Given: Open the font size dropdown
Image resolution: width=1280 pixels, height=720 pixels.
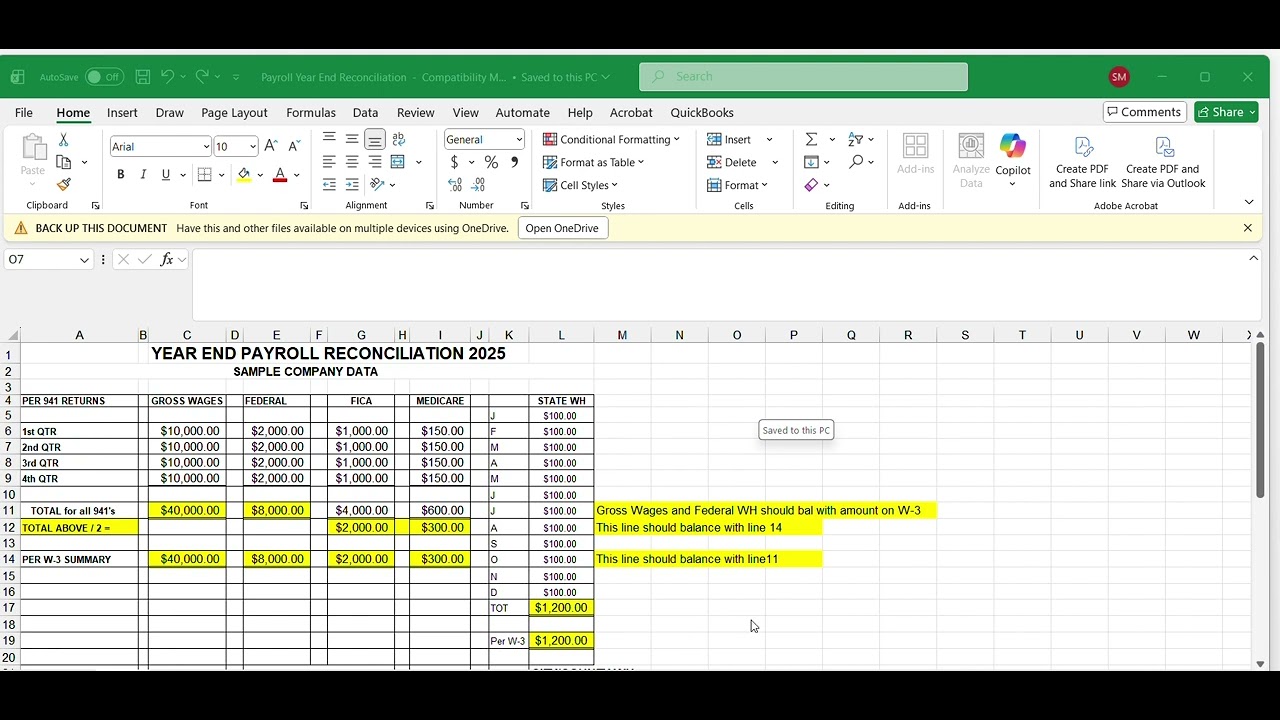Looking at the screenshot, I should 253,147.
